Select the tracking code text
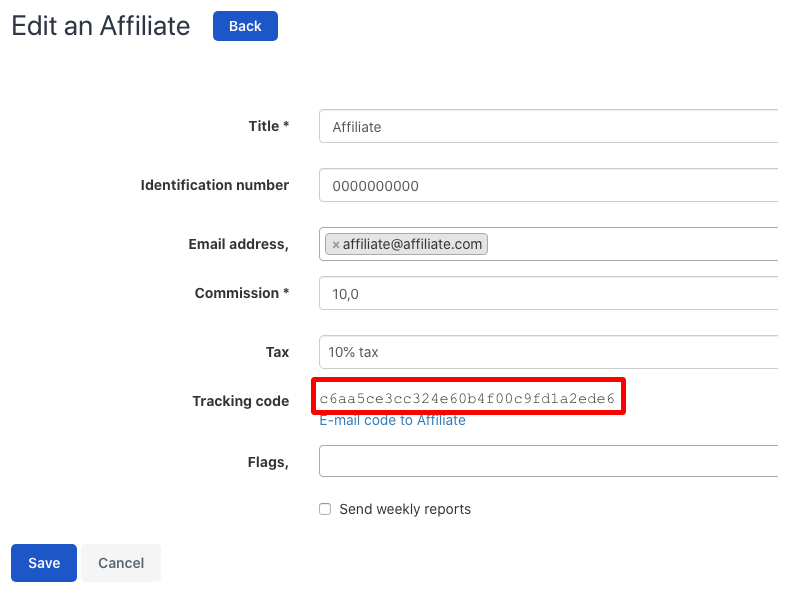This screenshot has height=614, width=798. pos(467,398)
